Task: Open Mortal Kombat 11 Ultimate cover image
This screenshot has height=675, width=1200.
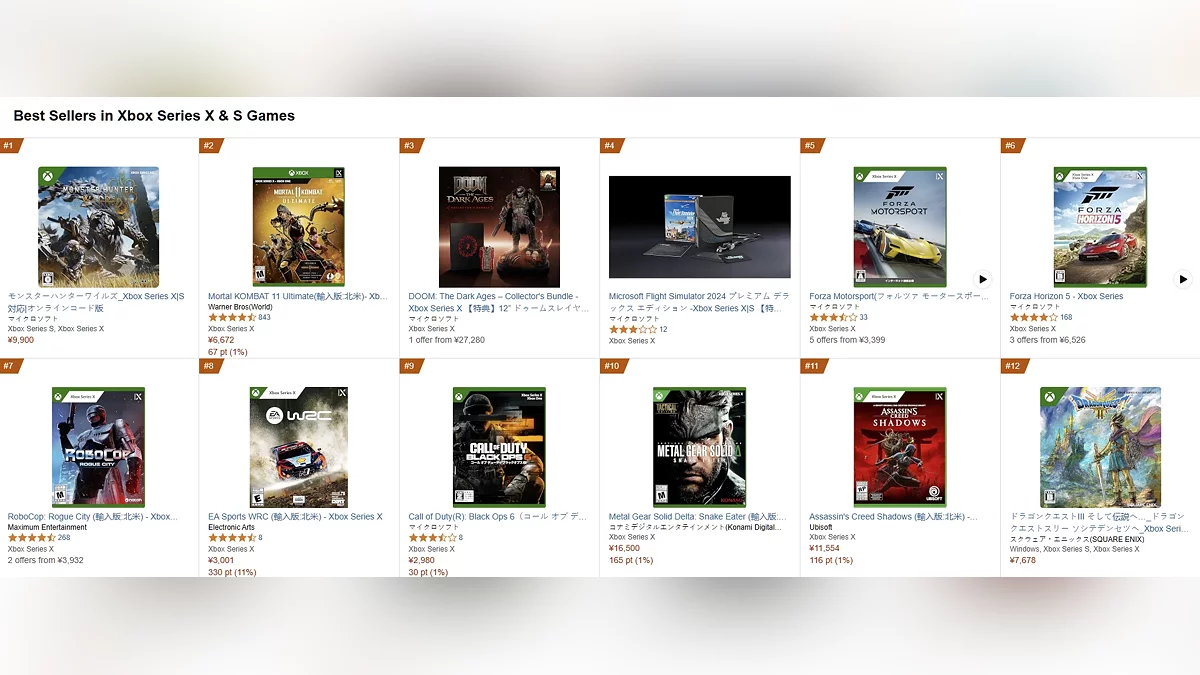Action: (299, 227)
